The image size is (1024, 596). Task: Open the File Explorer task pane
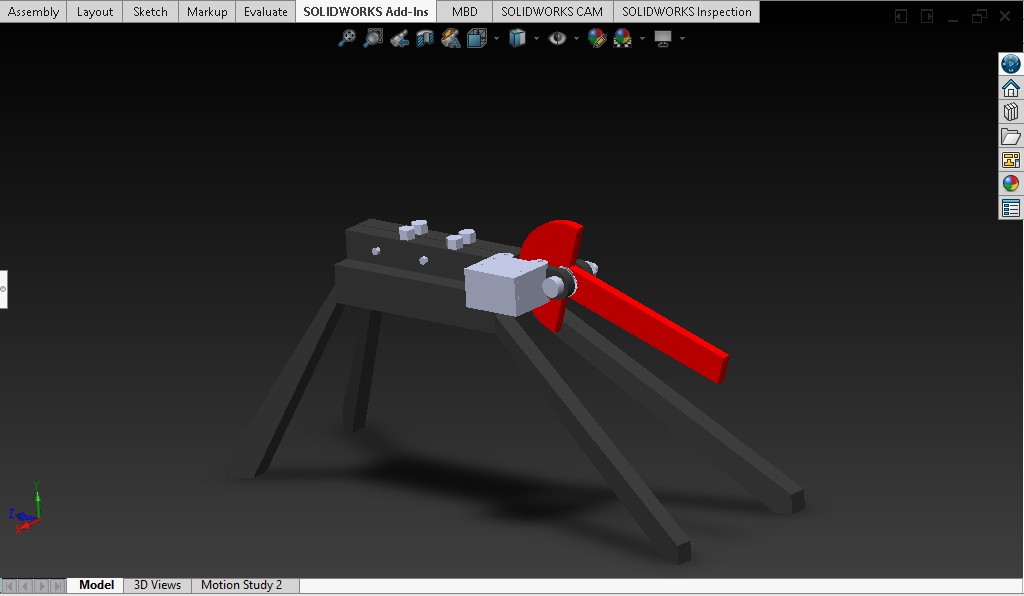tap(1011, 136)
